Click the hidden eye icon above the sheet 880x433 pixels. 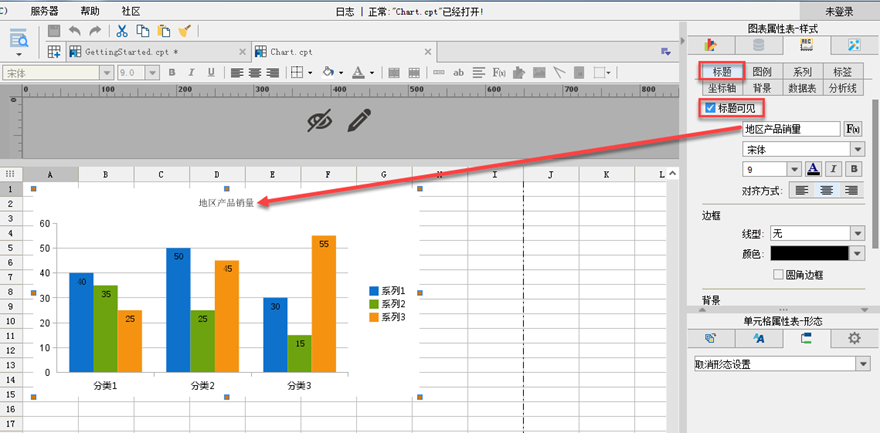(320, 120)
